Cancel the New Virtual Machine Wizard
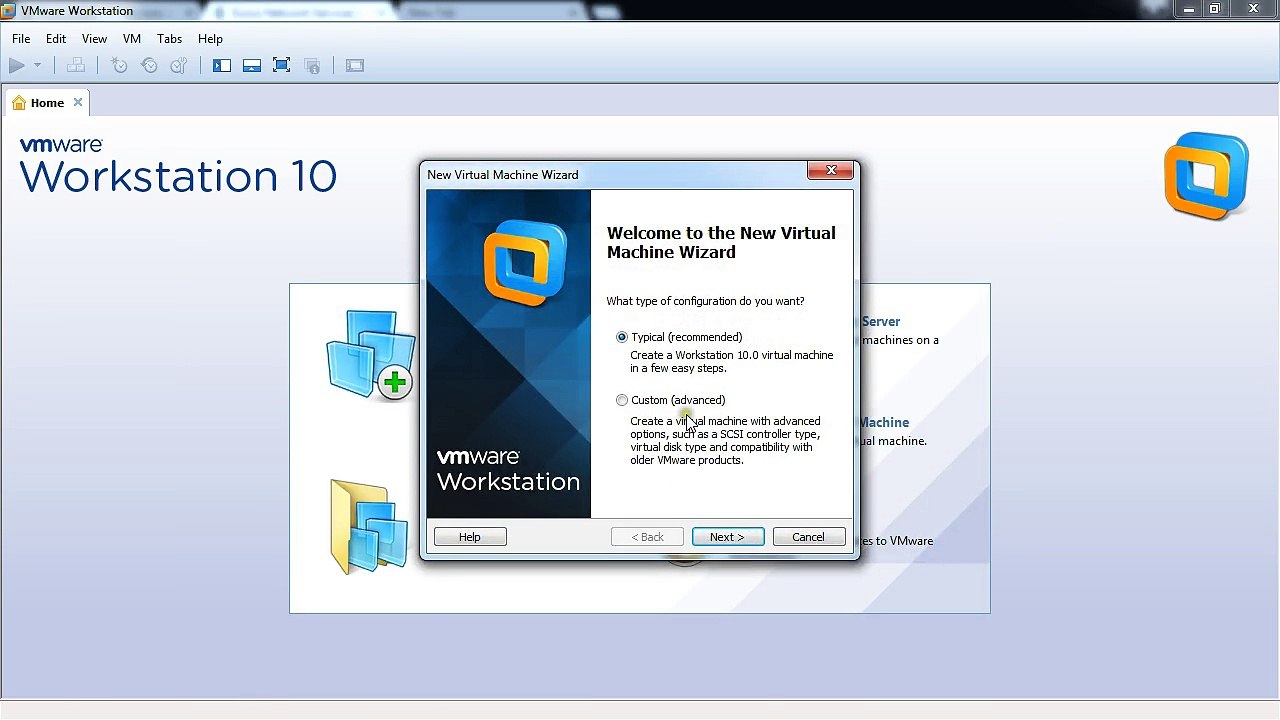1280x720 pixels. (808, 538)
